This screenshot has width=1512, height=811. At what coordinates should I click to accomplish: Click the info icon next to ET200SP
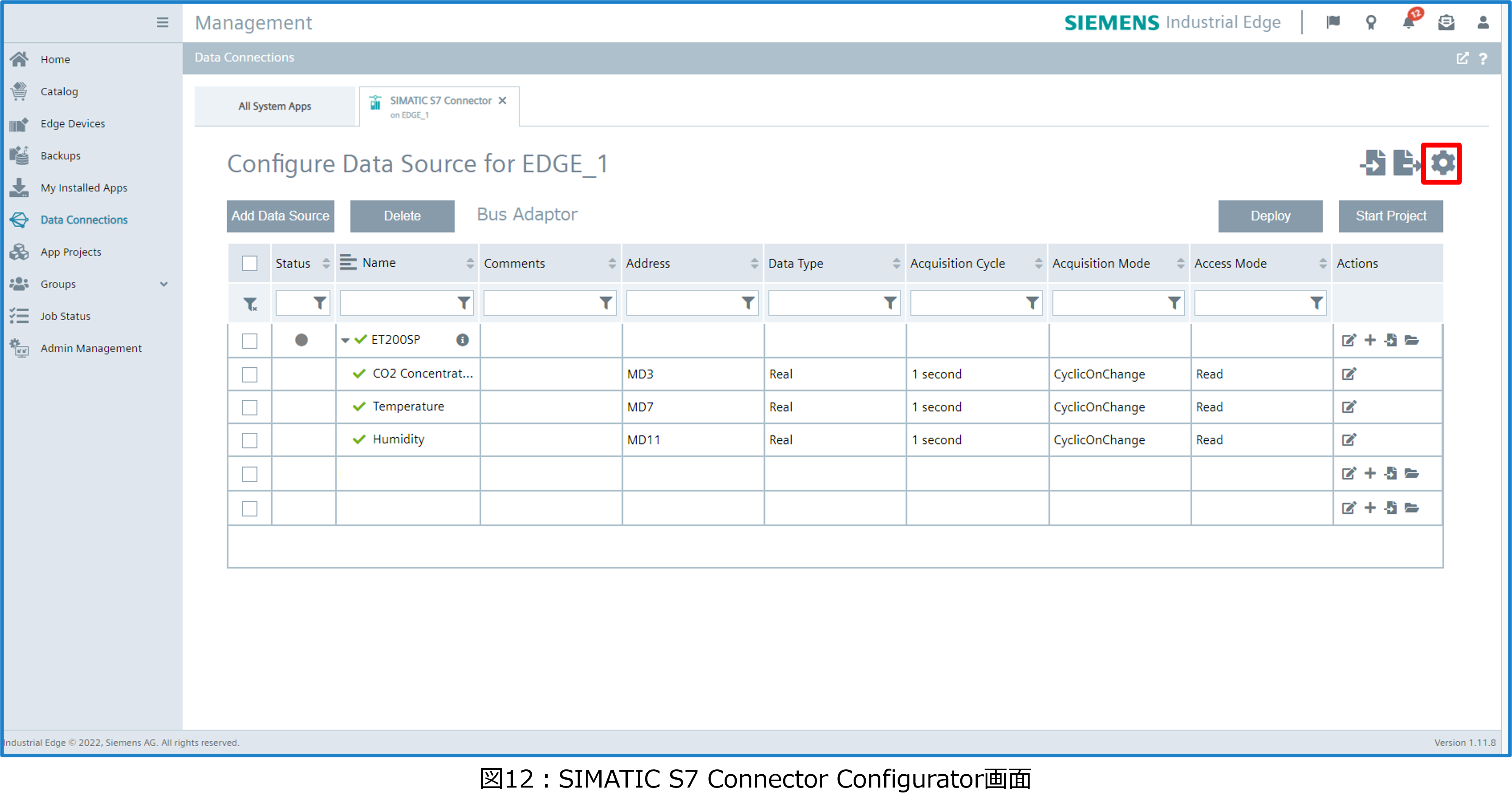point(462,340)
